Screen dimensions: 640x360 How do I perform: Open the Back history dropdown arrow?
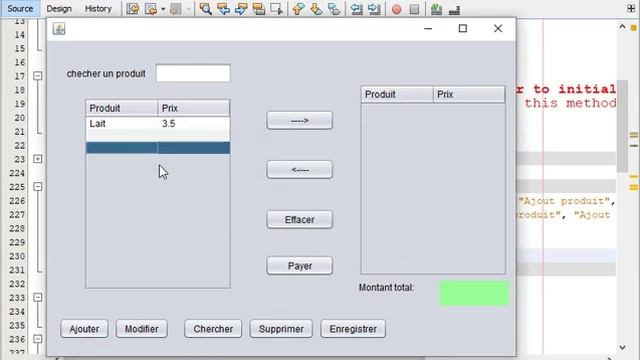pyautogui.click(x=163, y=9)
